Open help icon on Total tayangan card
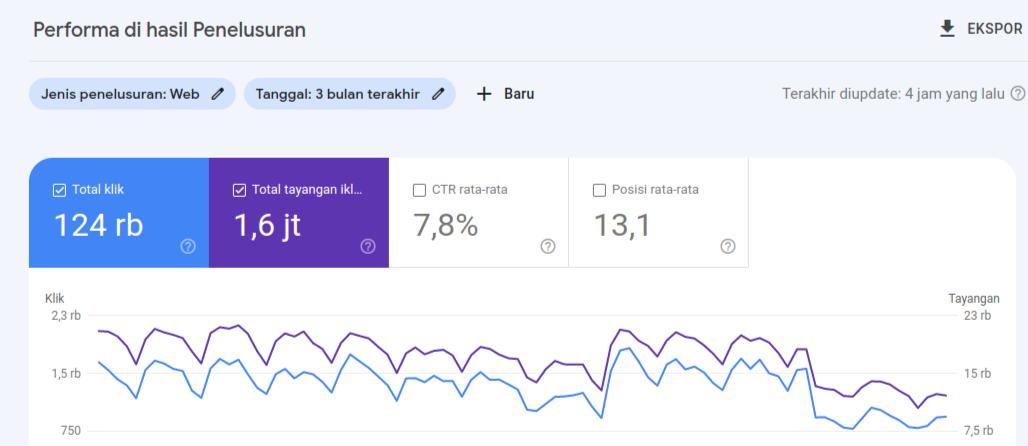Viewport: 1028px width, 446px height. point(368,247)
